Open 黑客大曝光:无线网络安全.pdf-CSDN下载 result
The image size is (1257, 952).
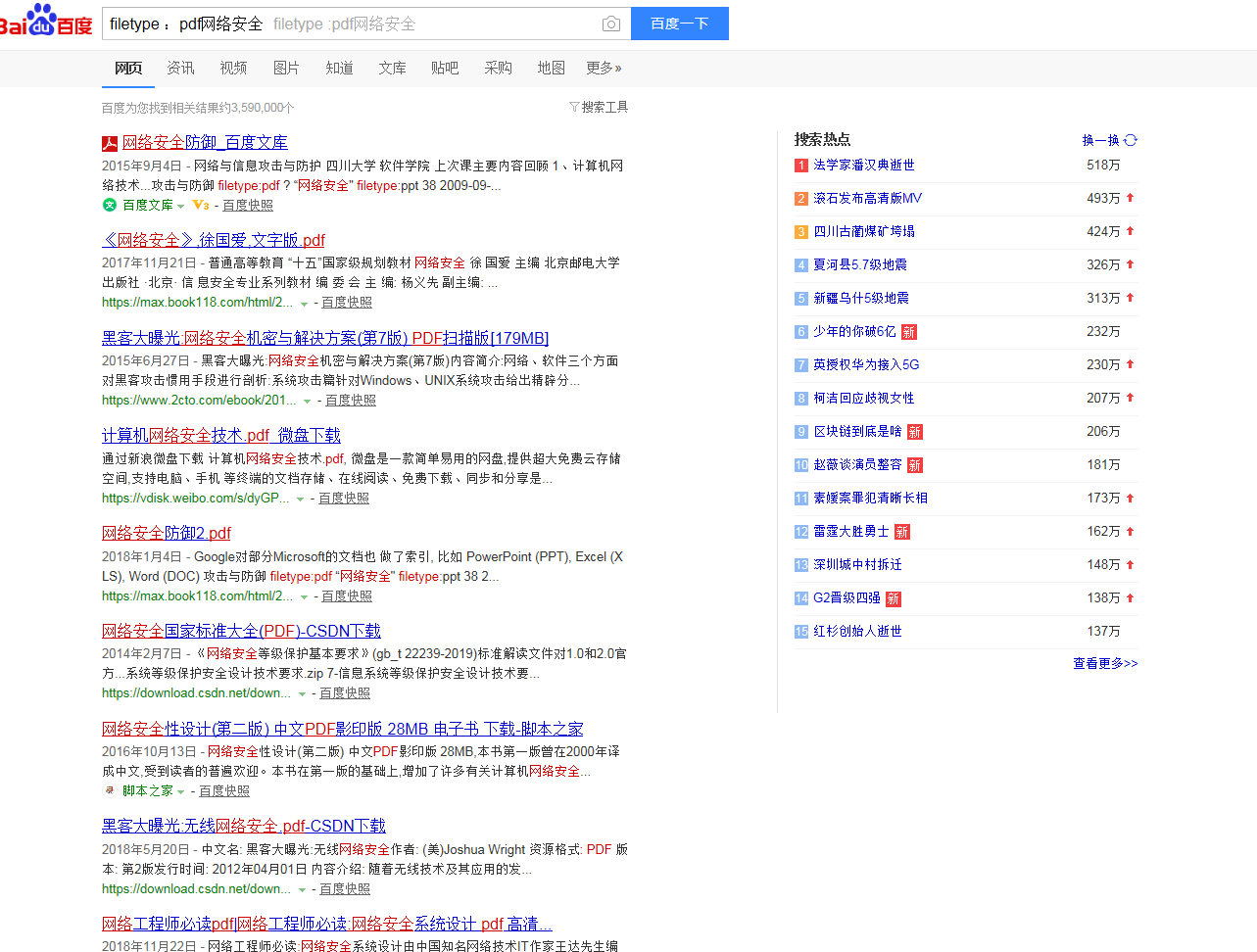[244, 826]
